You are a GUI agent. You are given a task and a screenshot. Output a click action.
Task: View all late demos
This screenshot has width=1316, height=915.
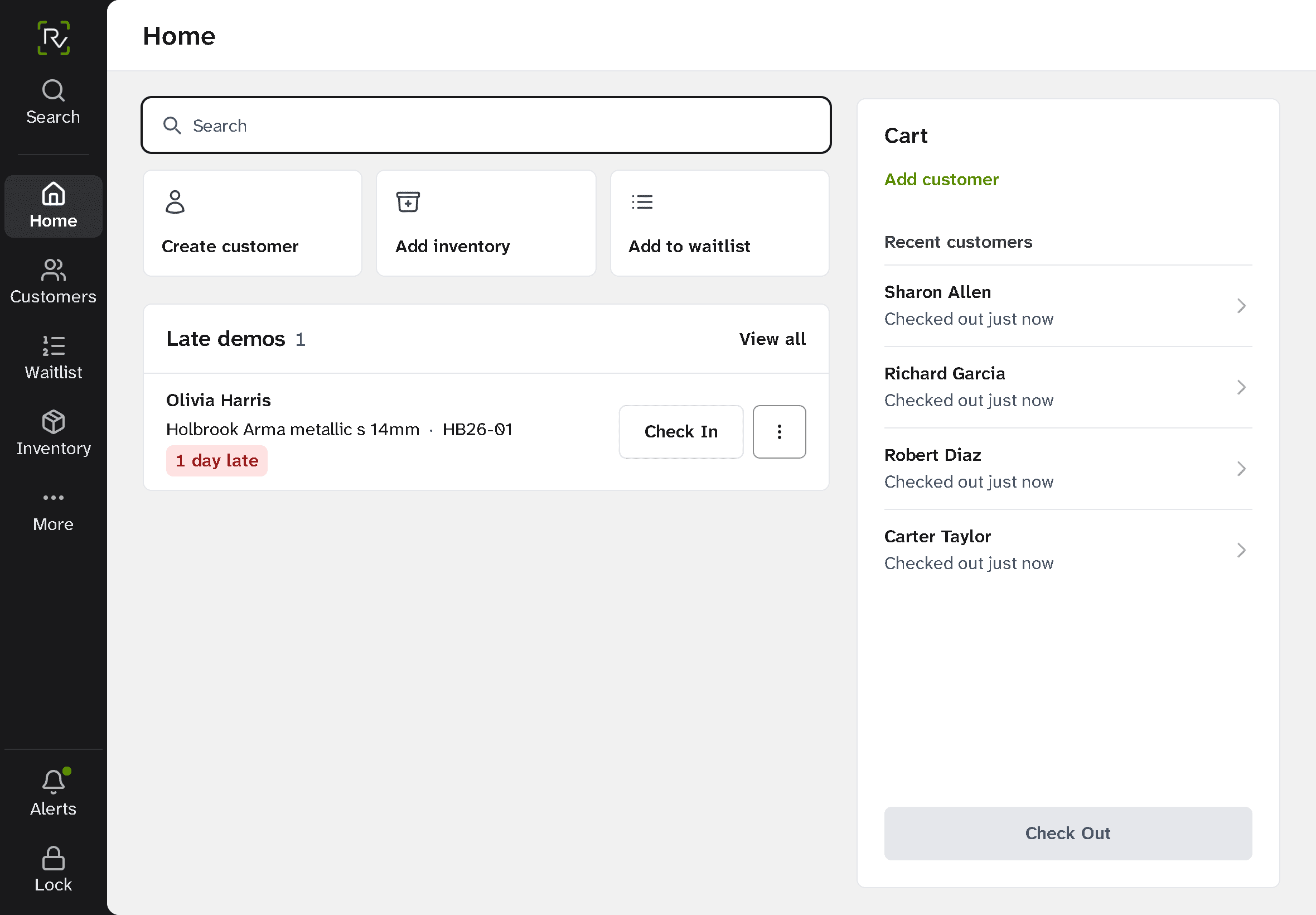click(x=772, y=339)
